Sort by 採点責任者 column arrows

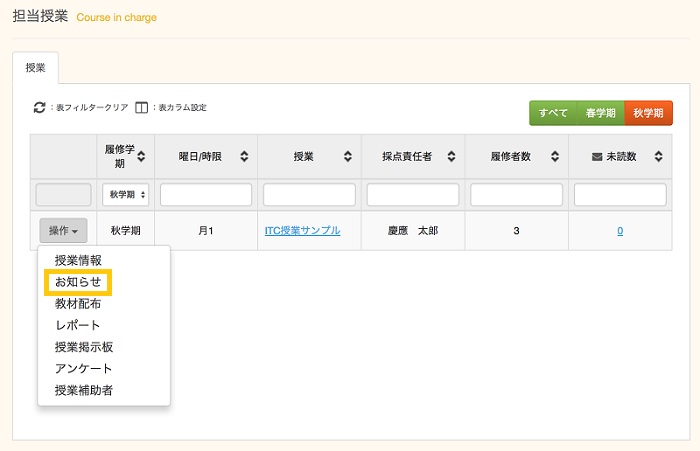tap(453, 156)
